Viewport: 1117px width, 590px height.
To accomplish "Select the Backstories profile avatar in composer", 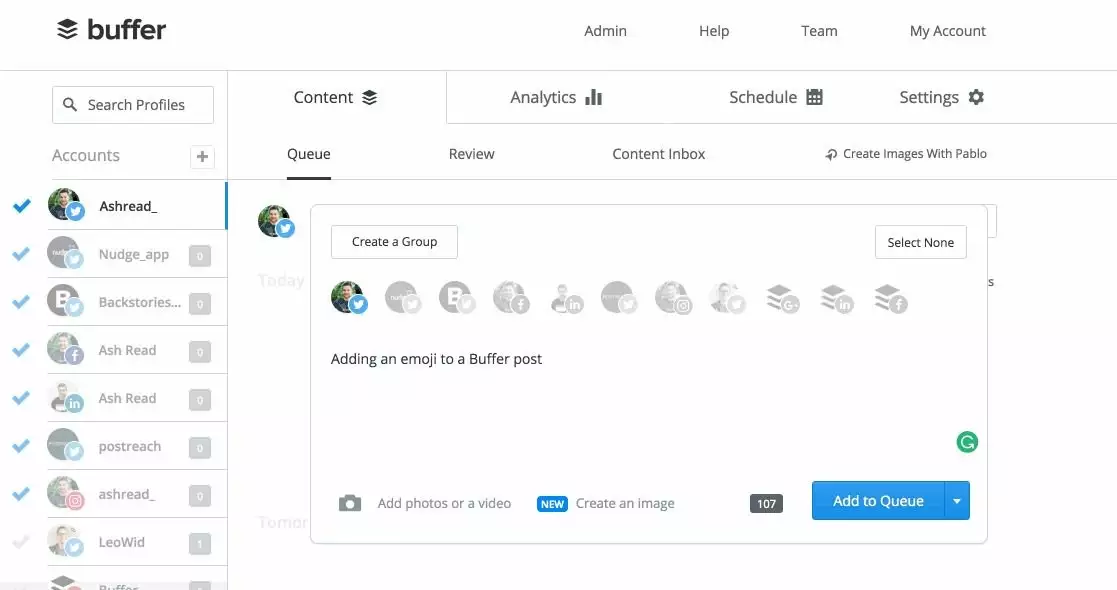I will (x=457, y=298).
